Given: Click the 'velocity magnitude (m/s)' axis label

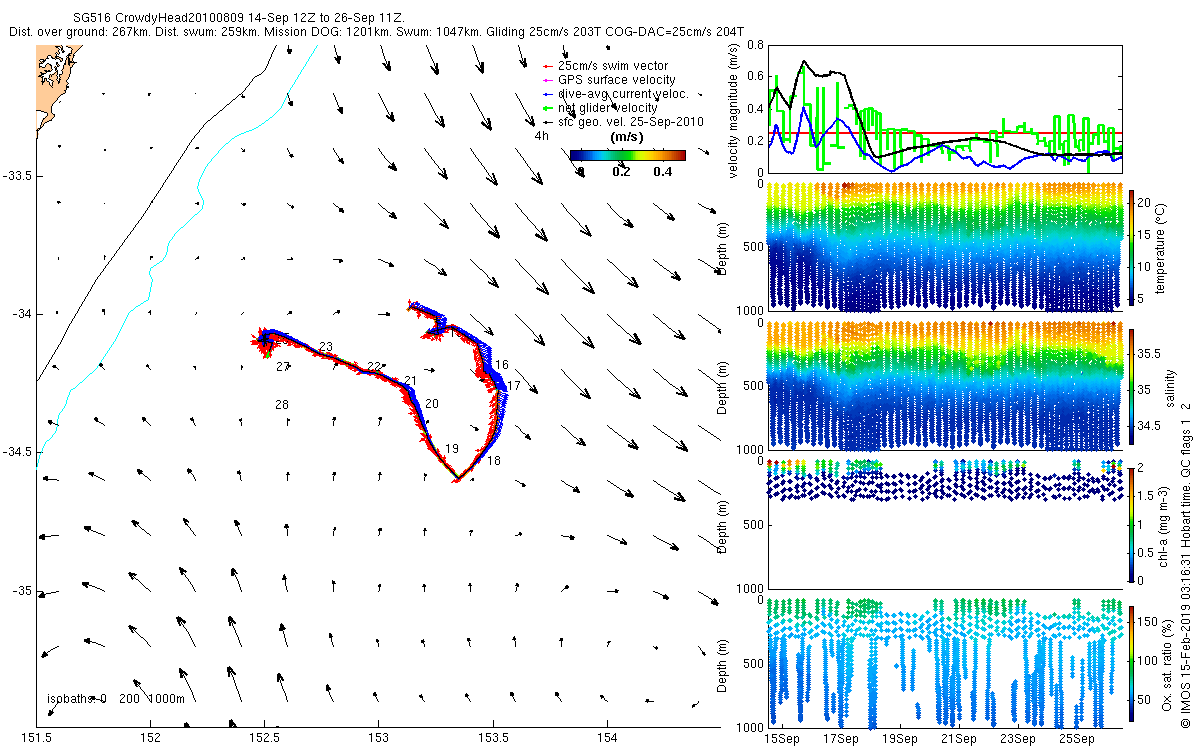Looking at the screenshot, I should (735, 110).
